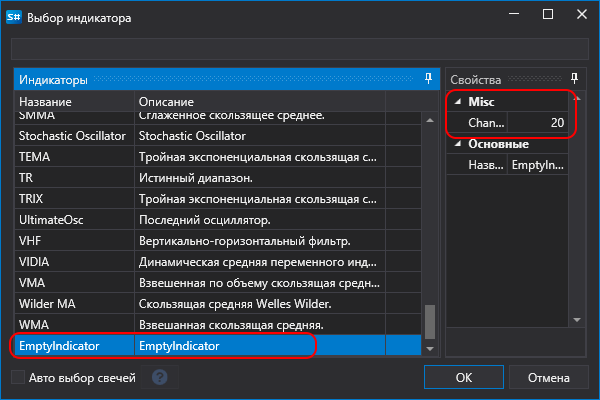Enable the Авто выбор свечей checkbox
600x400 pixels.
coord(18,377)
